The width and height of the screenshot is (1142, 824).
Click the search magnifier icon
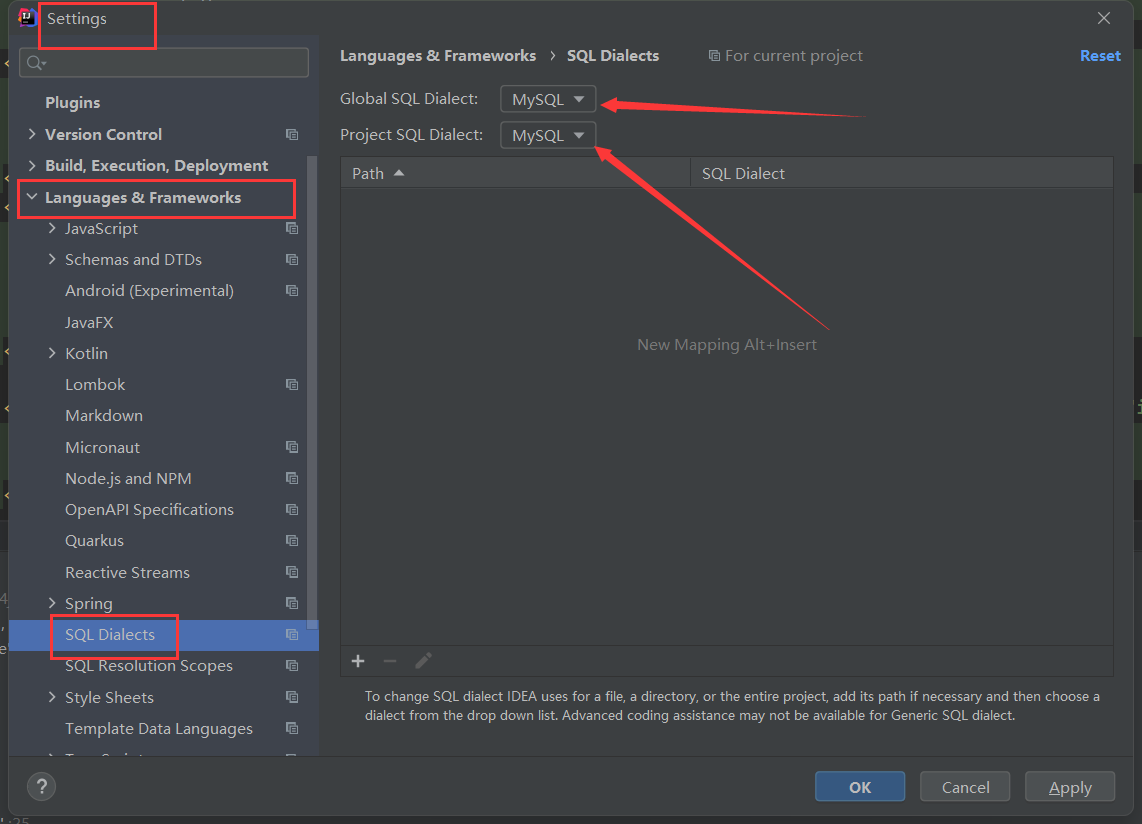[35, 63]
